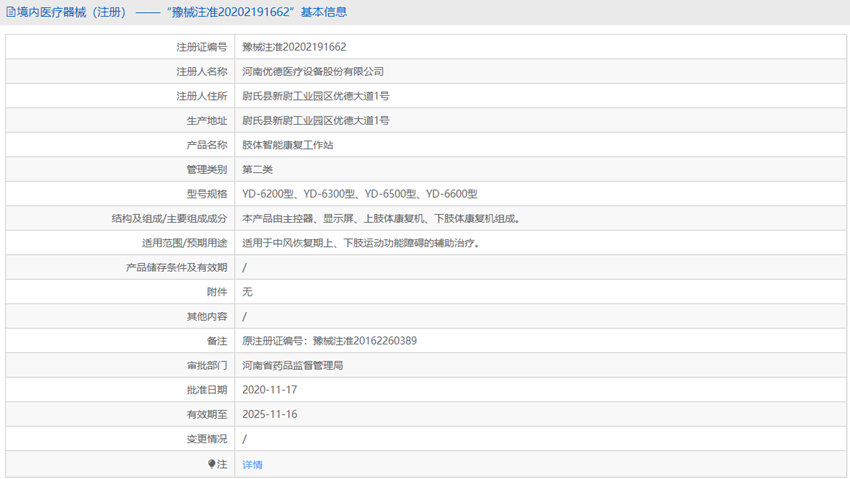
Task: Click model spec YD-6200型、YD-6300型 value
Action: (x=359, y=194)
